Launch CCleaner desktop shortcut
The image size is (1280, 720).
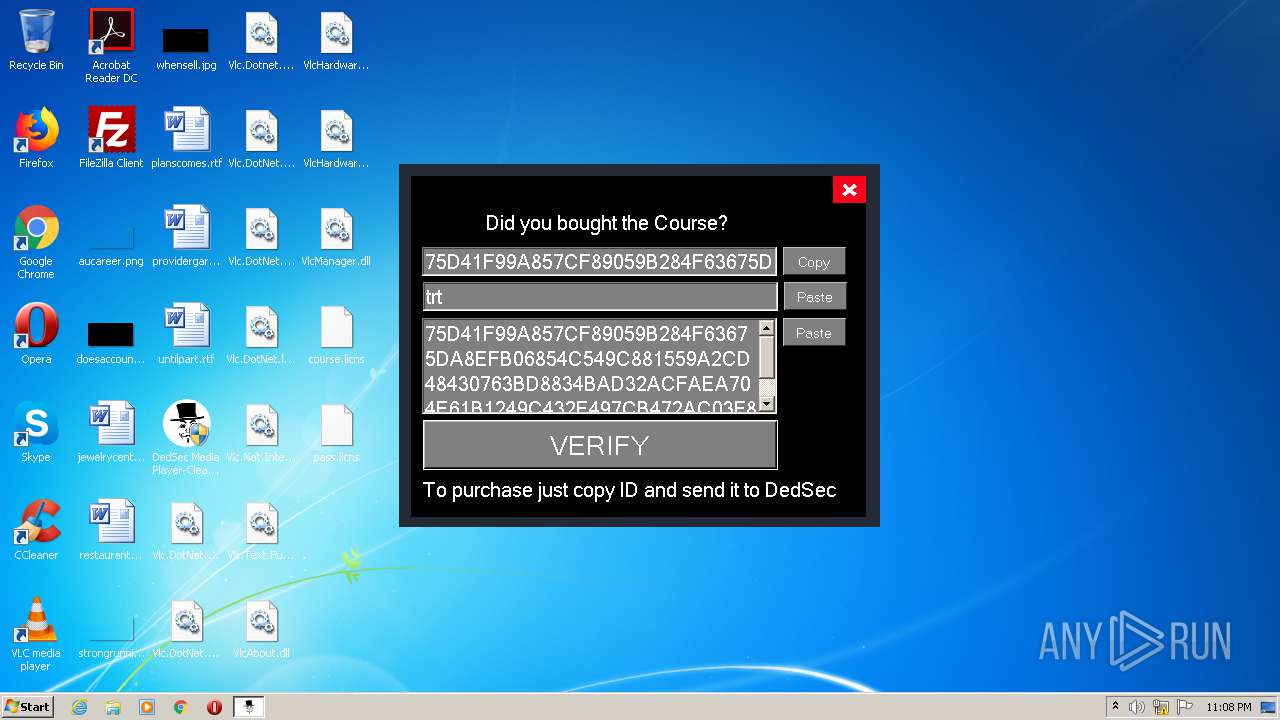coord(36,530)
